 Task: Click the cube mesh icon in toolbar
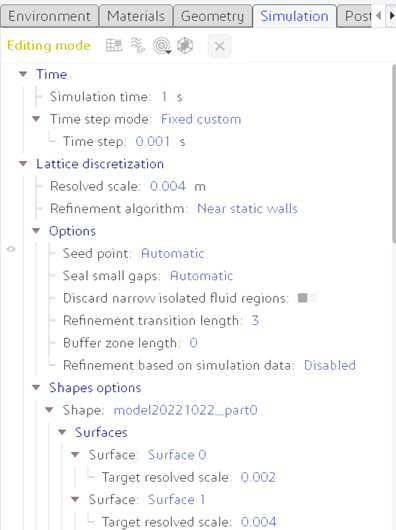click(185, 46)
